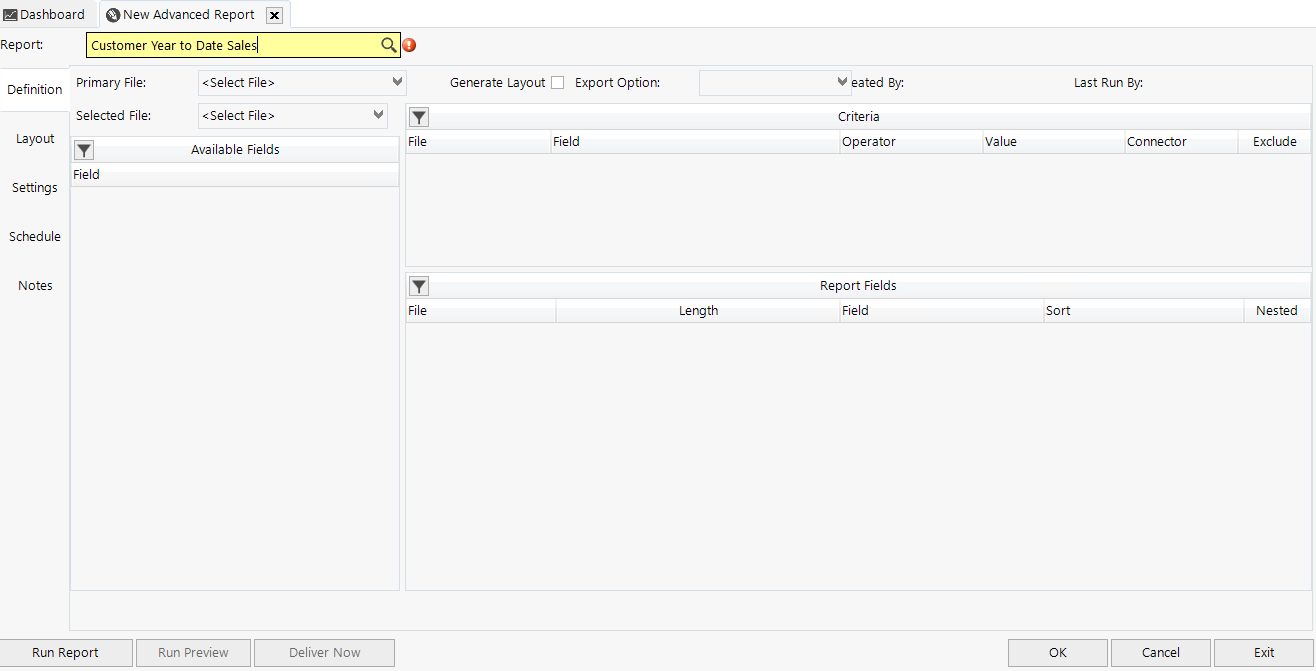Click inside the Report name input field

pyautogui.click(x=230, y=45)
